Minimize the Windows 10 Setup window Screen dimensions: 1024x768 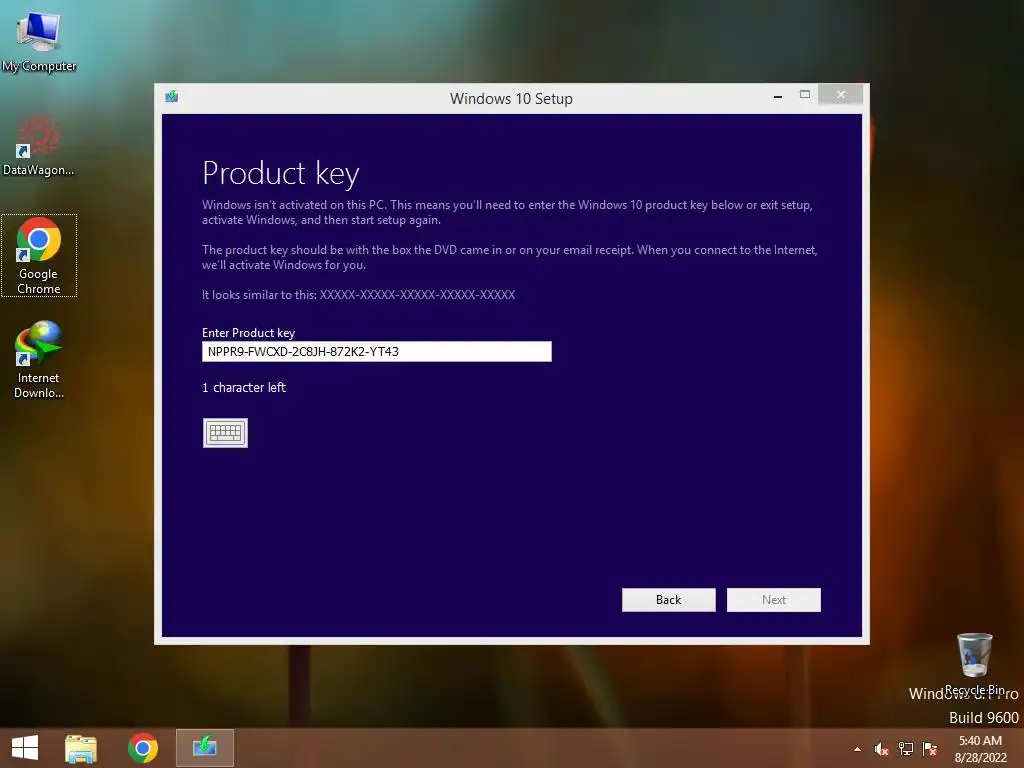tap(778, 96)
